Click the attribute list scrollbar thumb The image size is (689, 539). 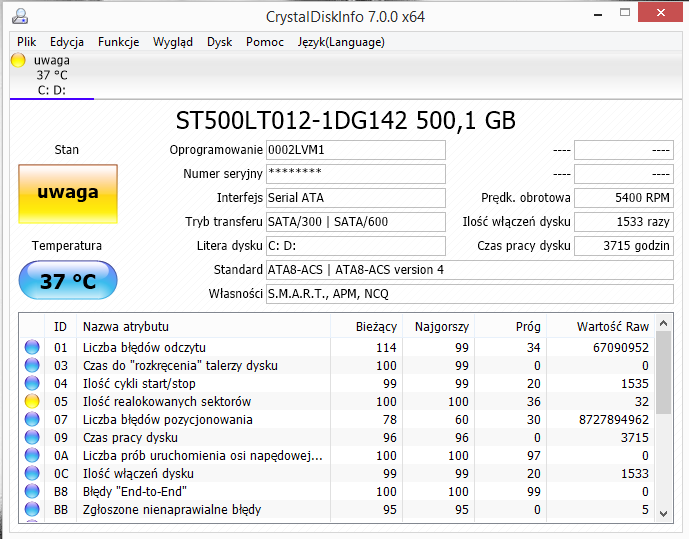[664, 373]
